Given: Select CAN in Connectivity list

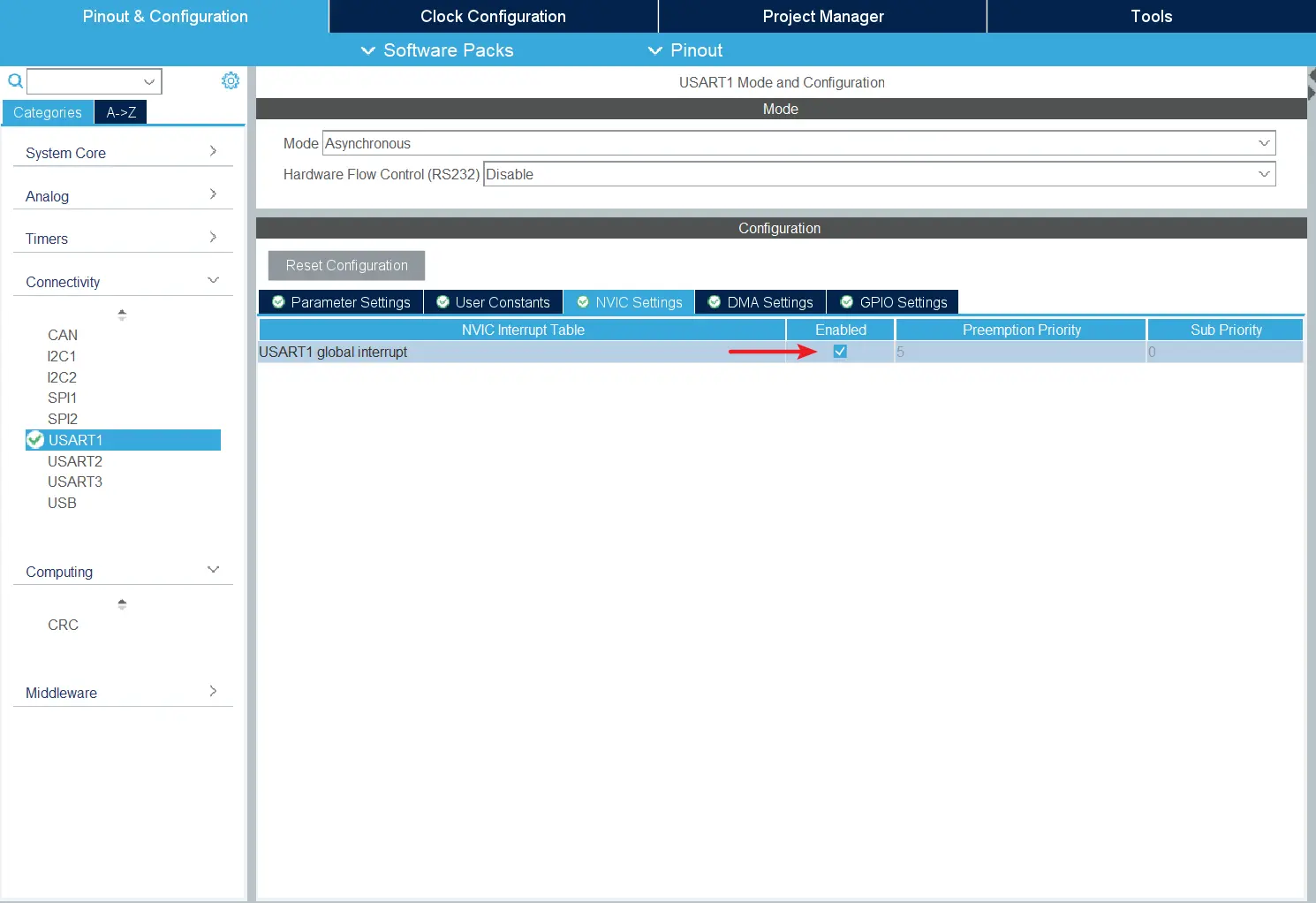Looking at the screenshot, I should [x=63, y=335].
